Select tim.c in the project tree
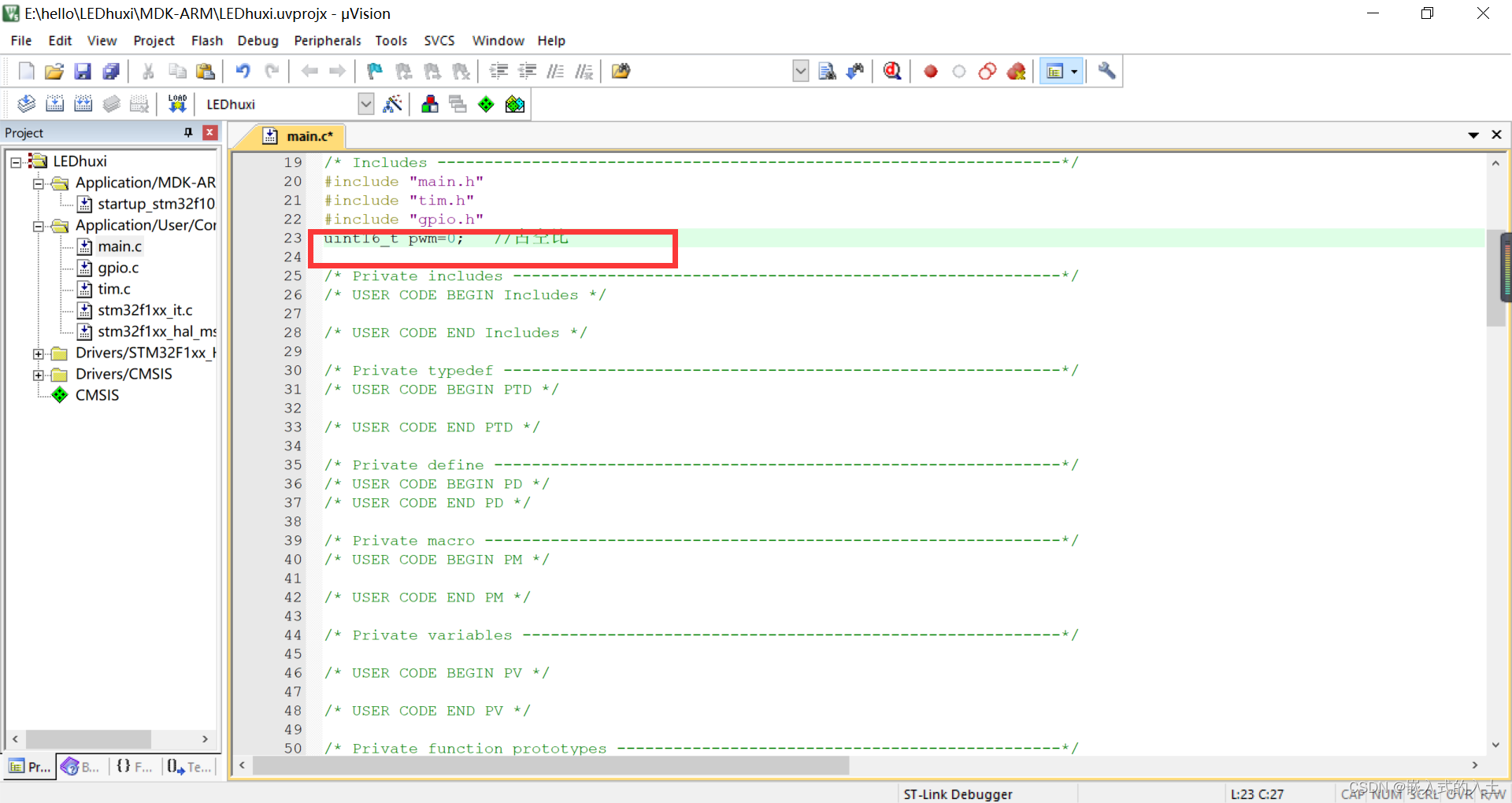Screen dimensions: 1512x803 tap(114, 289)
